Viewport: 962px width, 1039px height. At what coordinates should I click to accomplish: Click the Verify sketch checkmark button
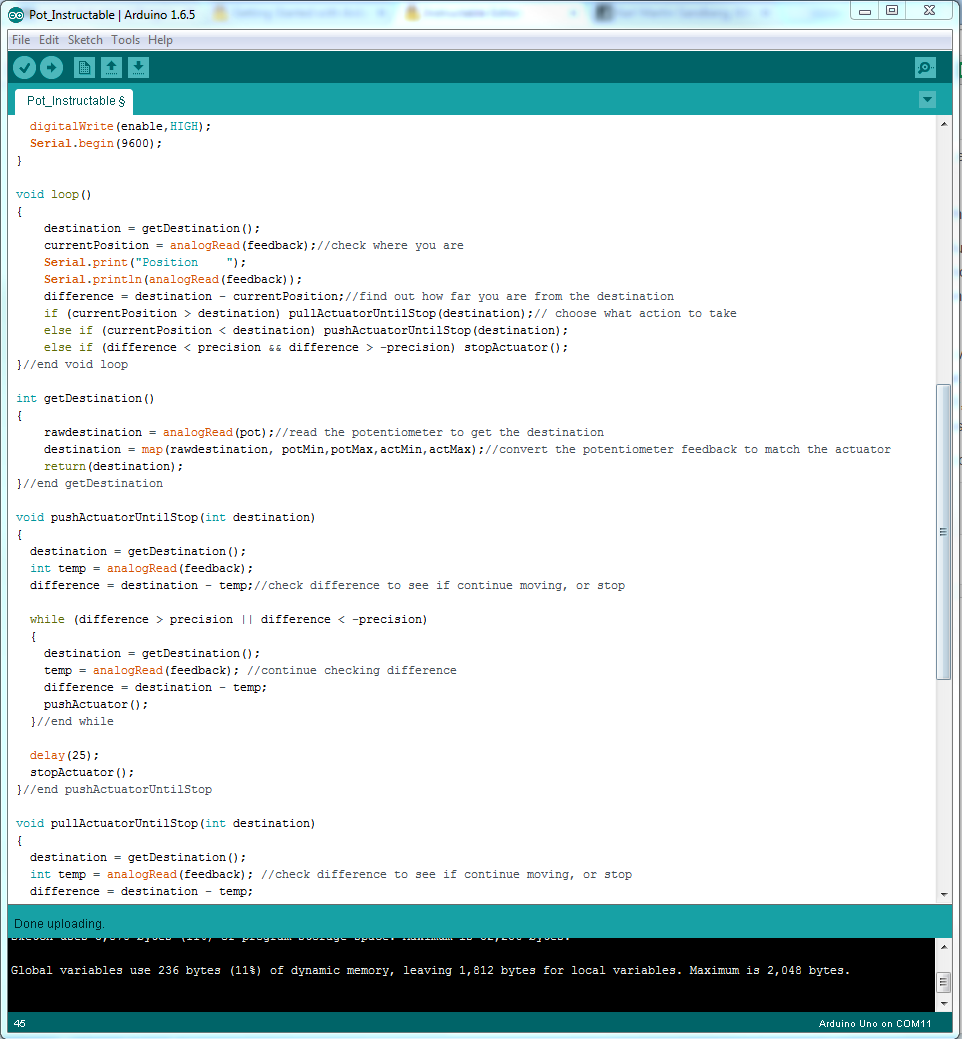(25, 68)
